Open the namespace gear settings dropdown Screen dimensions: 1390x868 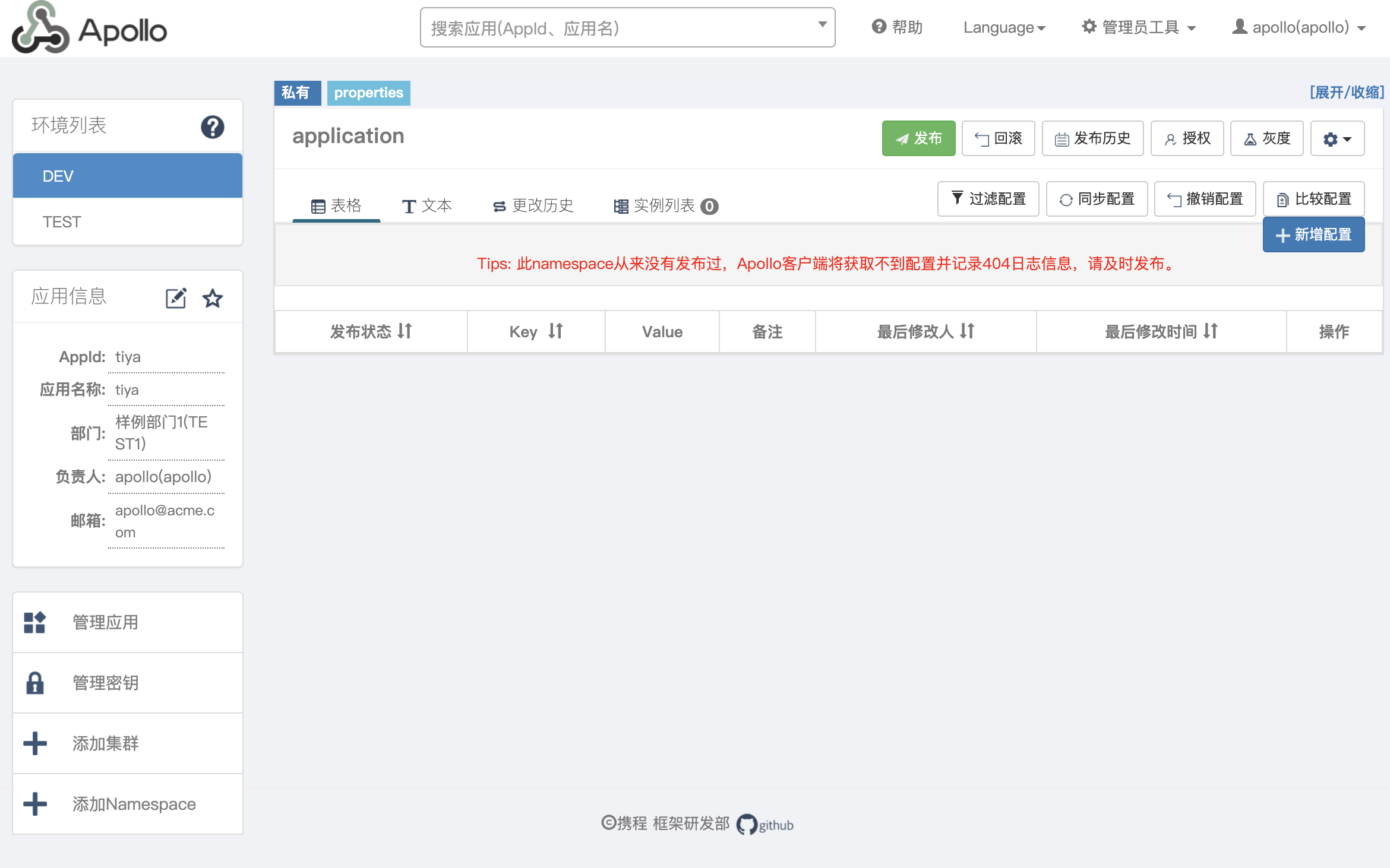(1337, 139)
